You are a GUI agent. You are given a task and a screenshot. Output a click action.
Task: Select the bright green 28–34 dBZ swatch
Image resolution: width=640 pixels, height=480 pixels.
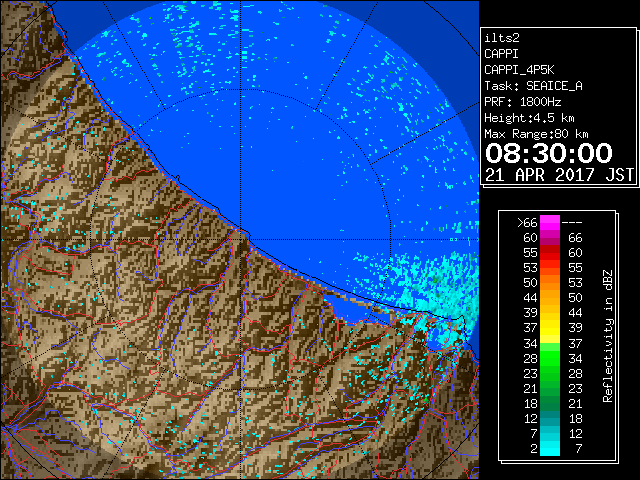coord(550,358)
